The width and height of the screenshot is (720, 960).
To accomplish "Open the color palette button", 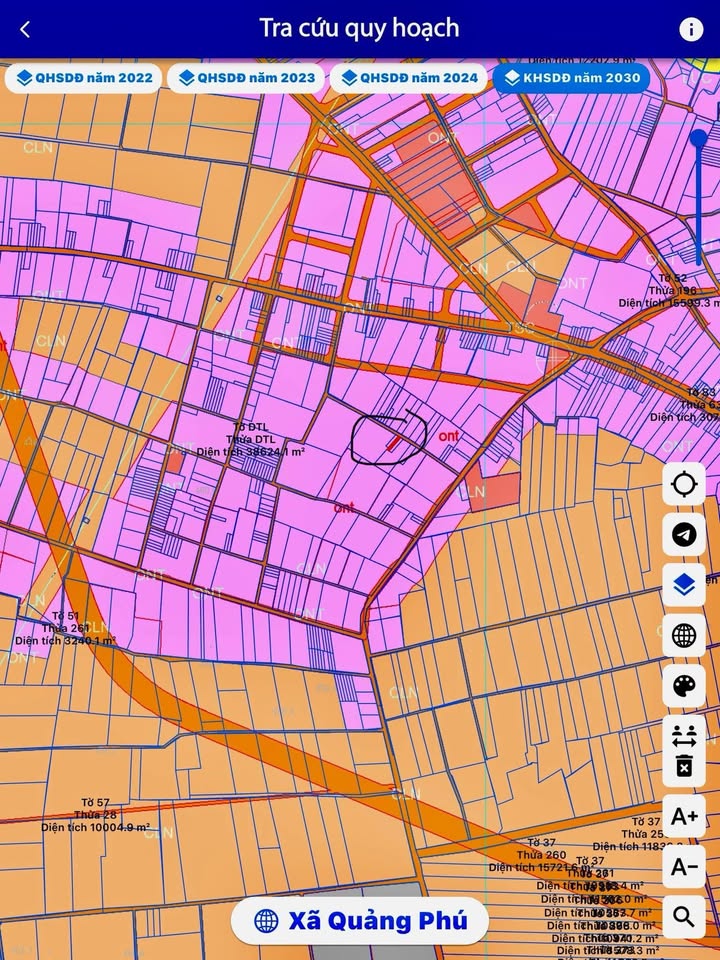I will pyautogui.click(x=684, y=686).
